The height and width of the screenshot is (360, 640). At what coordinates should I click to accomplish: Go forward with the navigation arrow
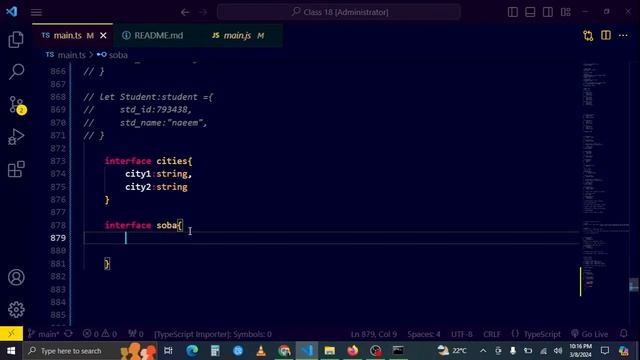203,12
